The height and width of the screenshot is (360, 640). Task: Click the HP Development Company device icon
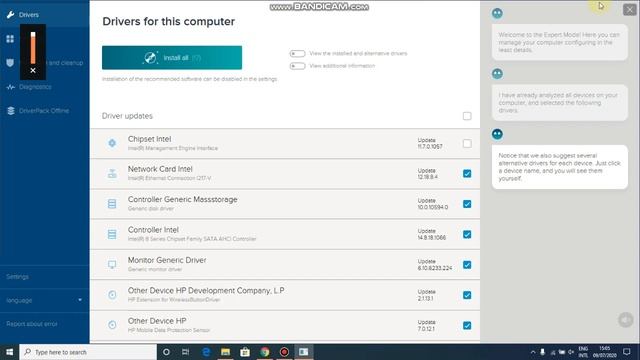112,295
